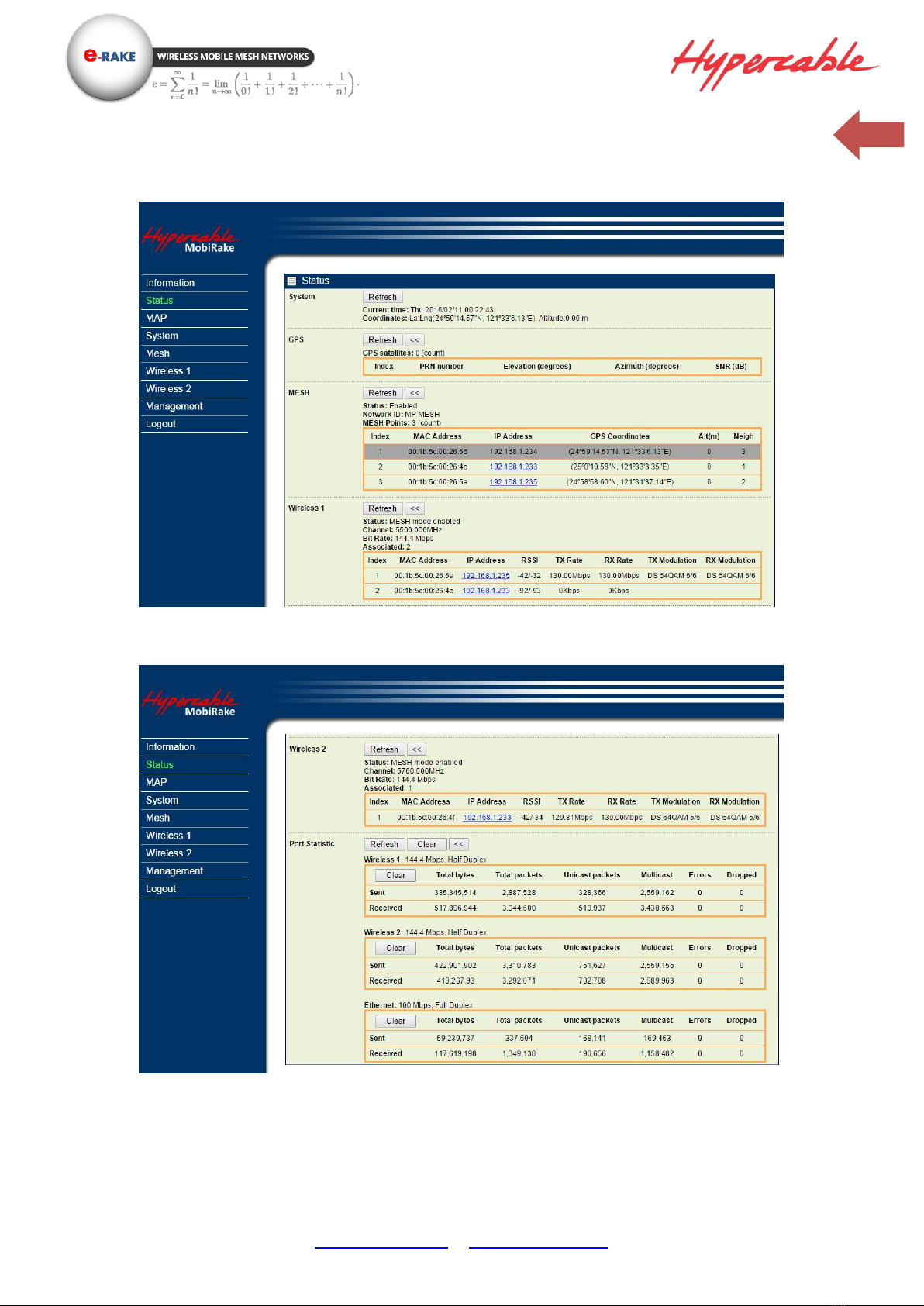
Task: Click MAC address 00:1b:5c:00:26:4f in Wireless 2 table
Action: point(426,818)
